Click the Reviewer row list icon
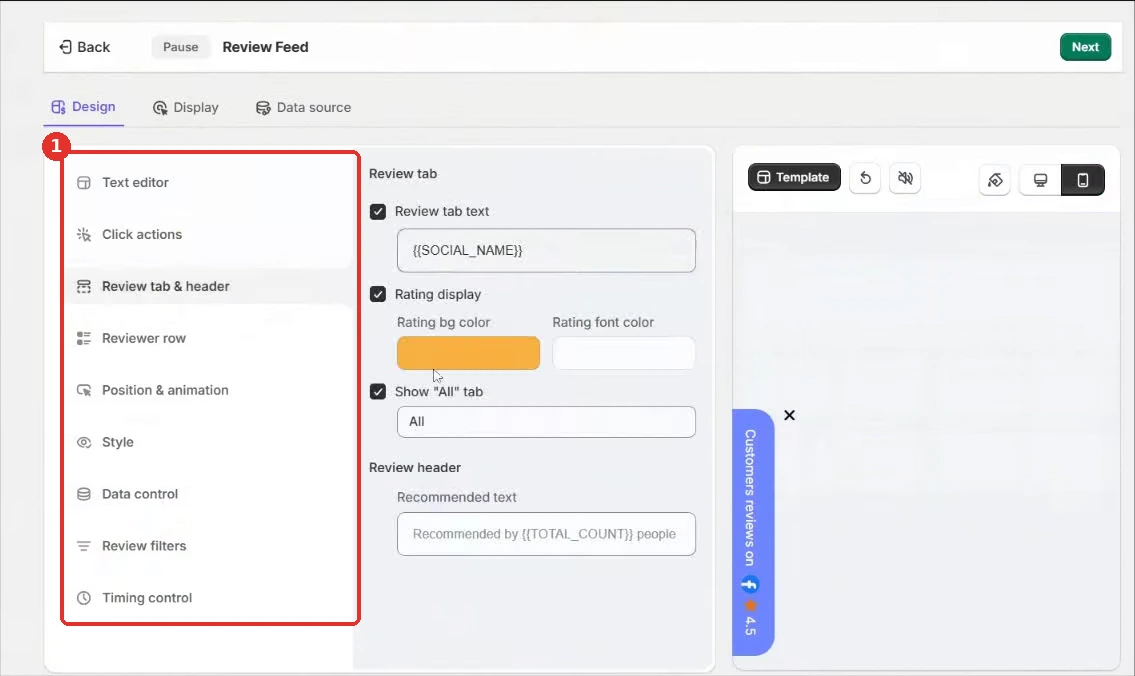The image size is (1135, 676). click(84, 338)
